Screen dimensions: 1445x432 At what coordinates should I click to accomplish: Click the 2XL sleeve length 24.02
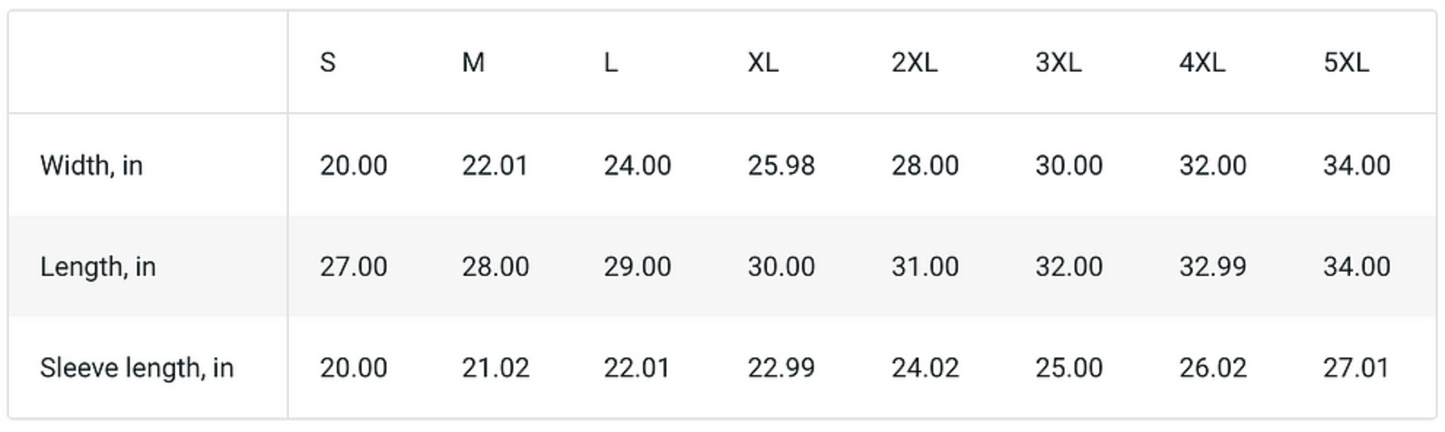point(925,368)
